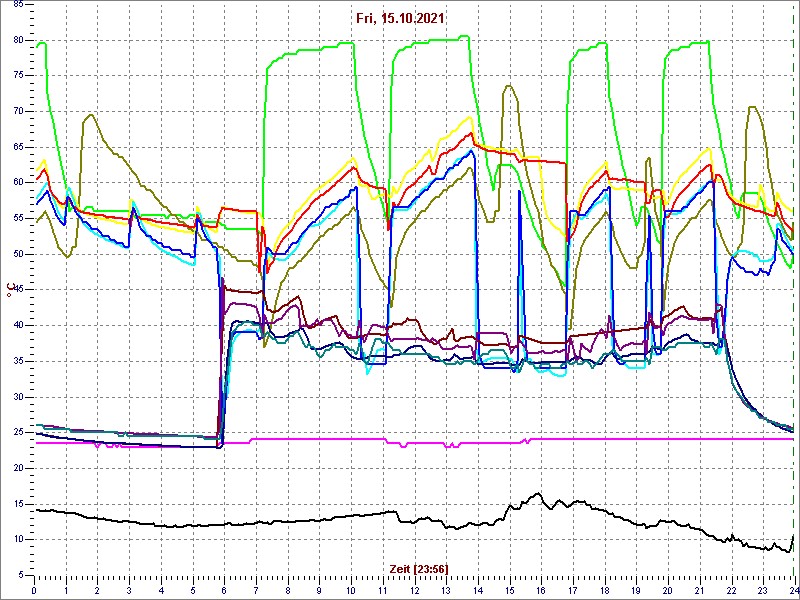
Task: Pick hour 8 on the time axis
Action: (x=287, y=590)
